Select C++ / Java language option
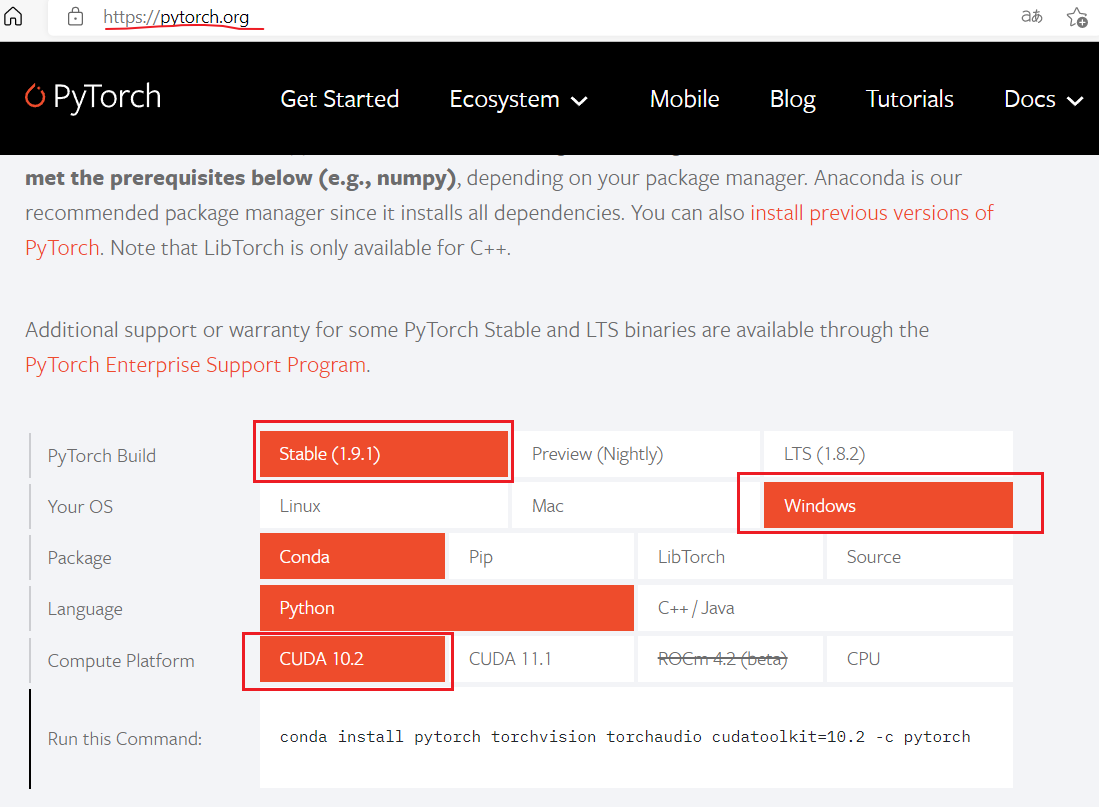This screenshot has height=807, width=1099. point(825,608)
